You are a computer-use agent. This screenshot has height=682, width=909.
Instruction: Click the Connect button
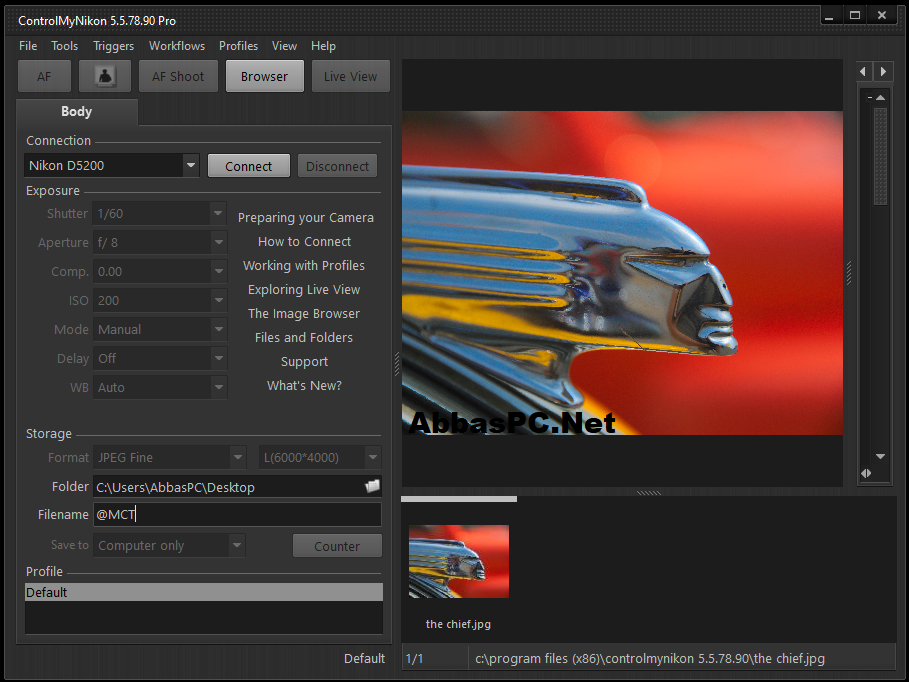click(249, 166)
